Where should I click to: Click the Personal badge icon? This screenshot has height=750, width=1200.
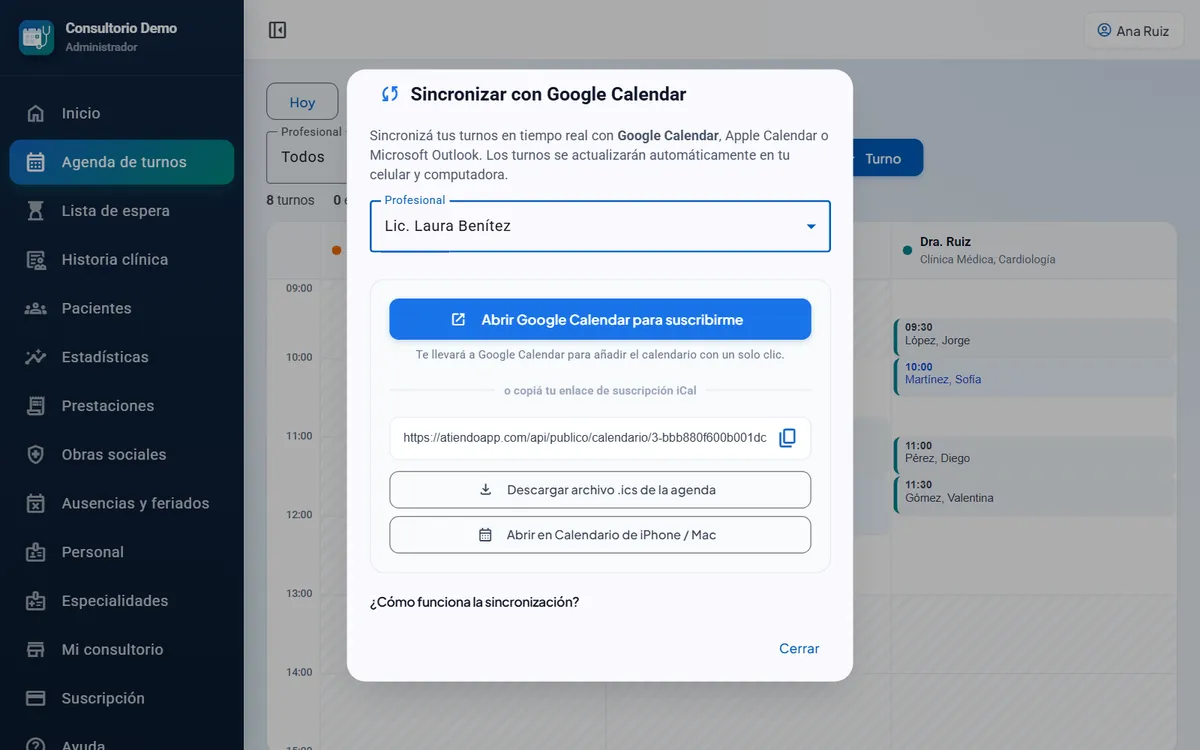tap(36, 552)
